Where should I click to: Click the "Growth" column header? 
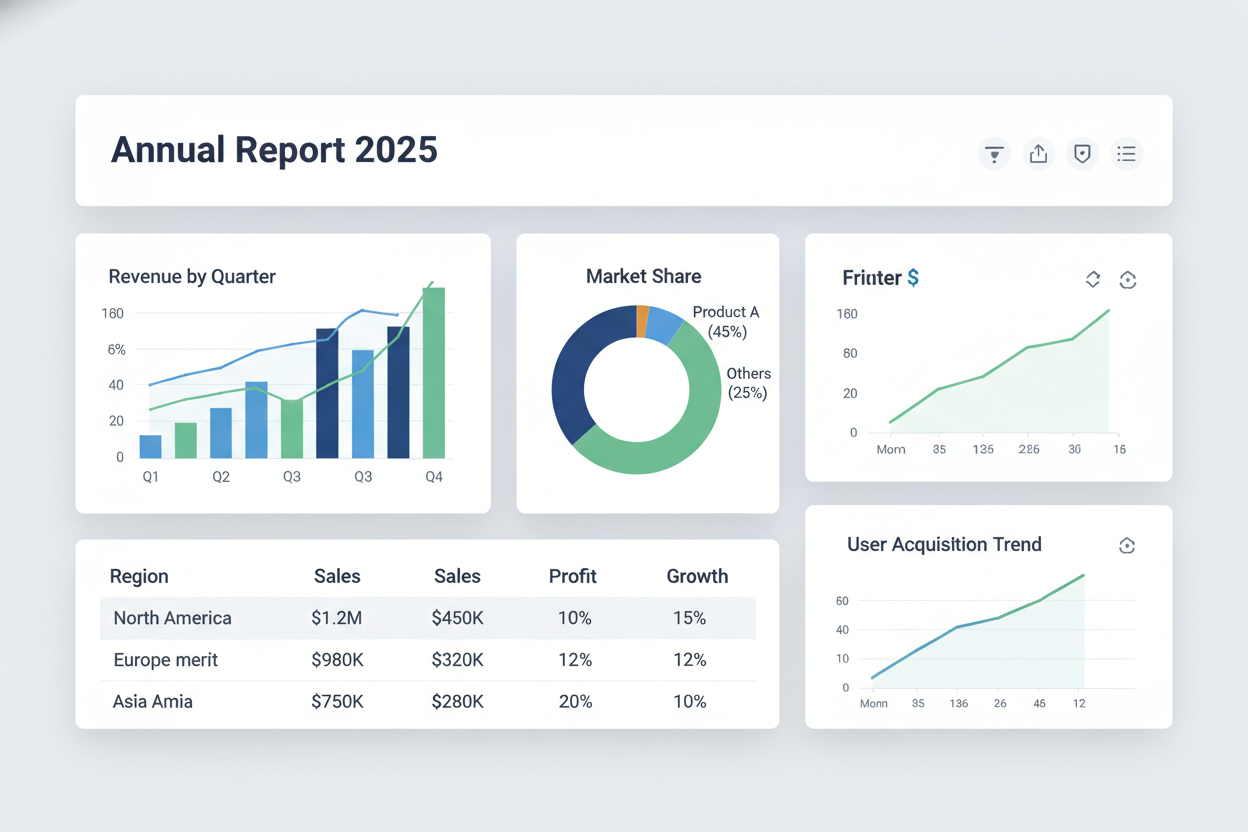pyautogui.click(x=697, y=576)
